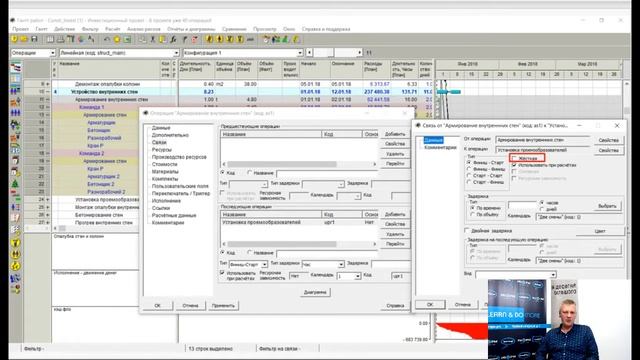This screenshot has height=360, width=640.
Task: Enable the Двойная задержка checkbox
Action: coord(468,231)
